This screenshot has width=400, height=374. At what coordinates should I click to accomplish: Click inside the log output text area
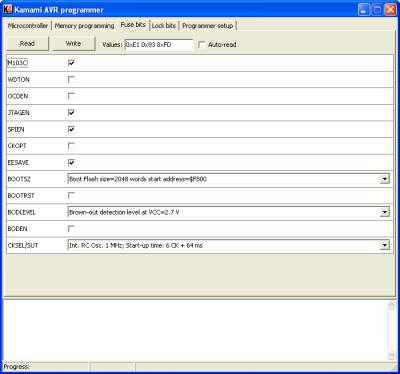pyautogui.click(x=195, y=331)
